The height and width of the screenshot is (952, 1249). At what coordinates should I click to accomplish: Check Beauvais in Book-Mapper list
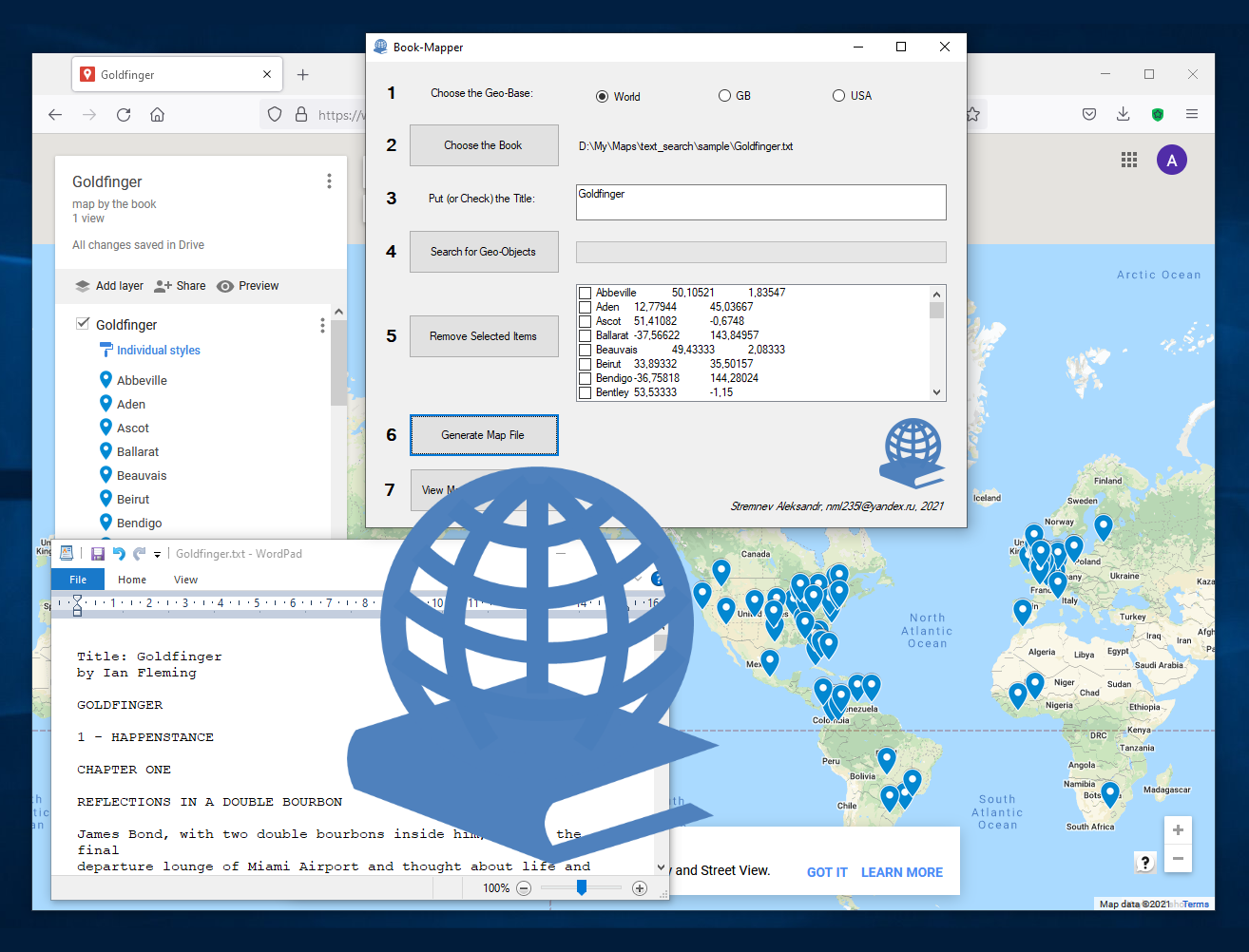(x=586, y=350)
